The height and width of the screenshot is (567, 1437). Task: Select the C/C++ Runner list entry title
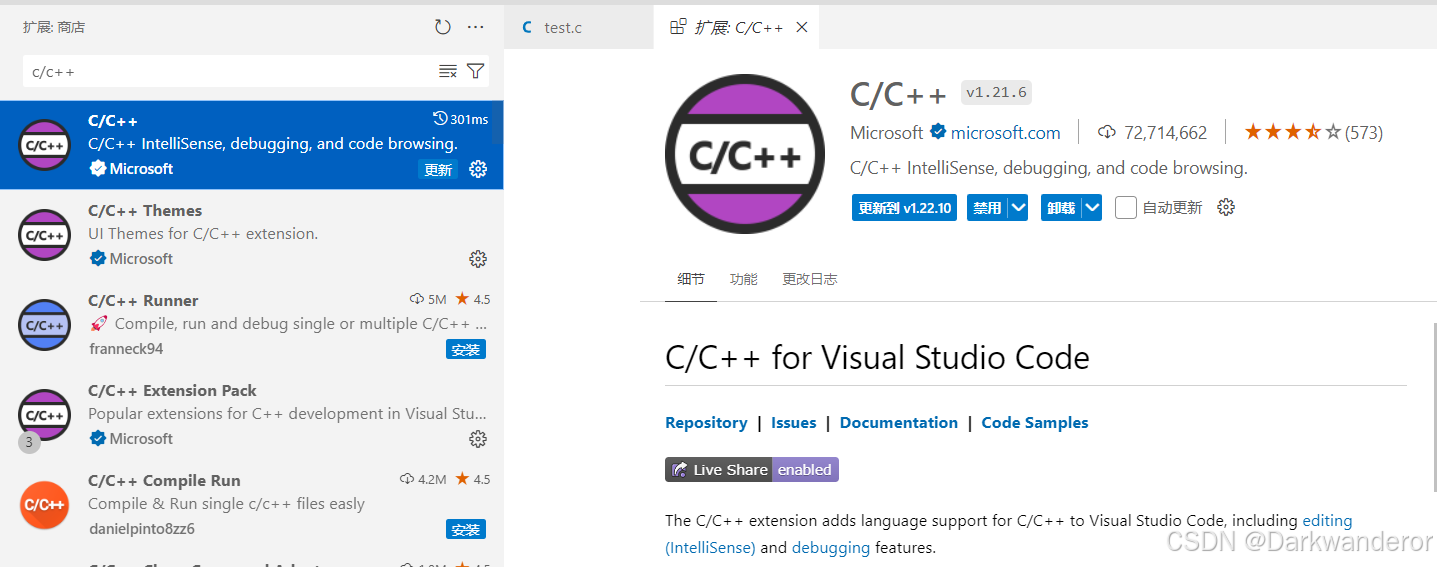coord(143,300)
